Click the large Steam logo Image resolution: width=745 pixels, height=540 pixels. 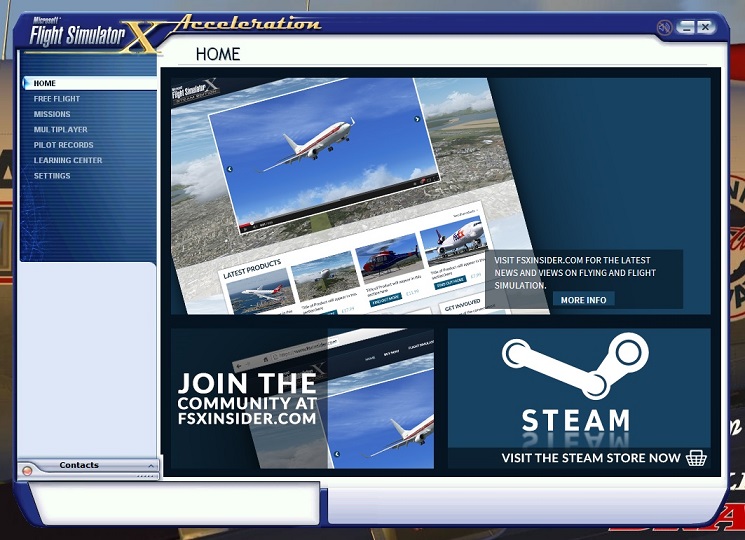coord(576,366)
